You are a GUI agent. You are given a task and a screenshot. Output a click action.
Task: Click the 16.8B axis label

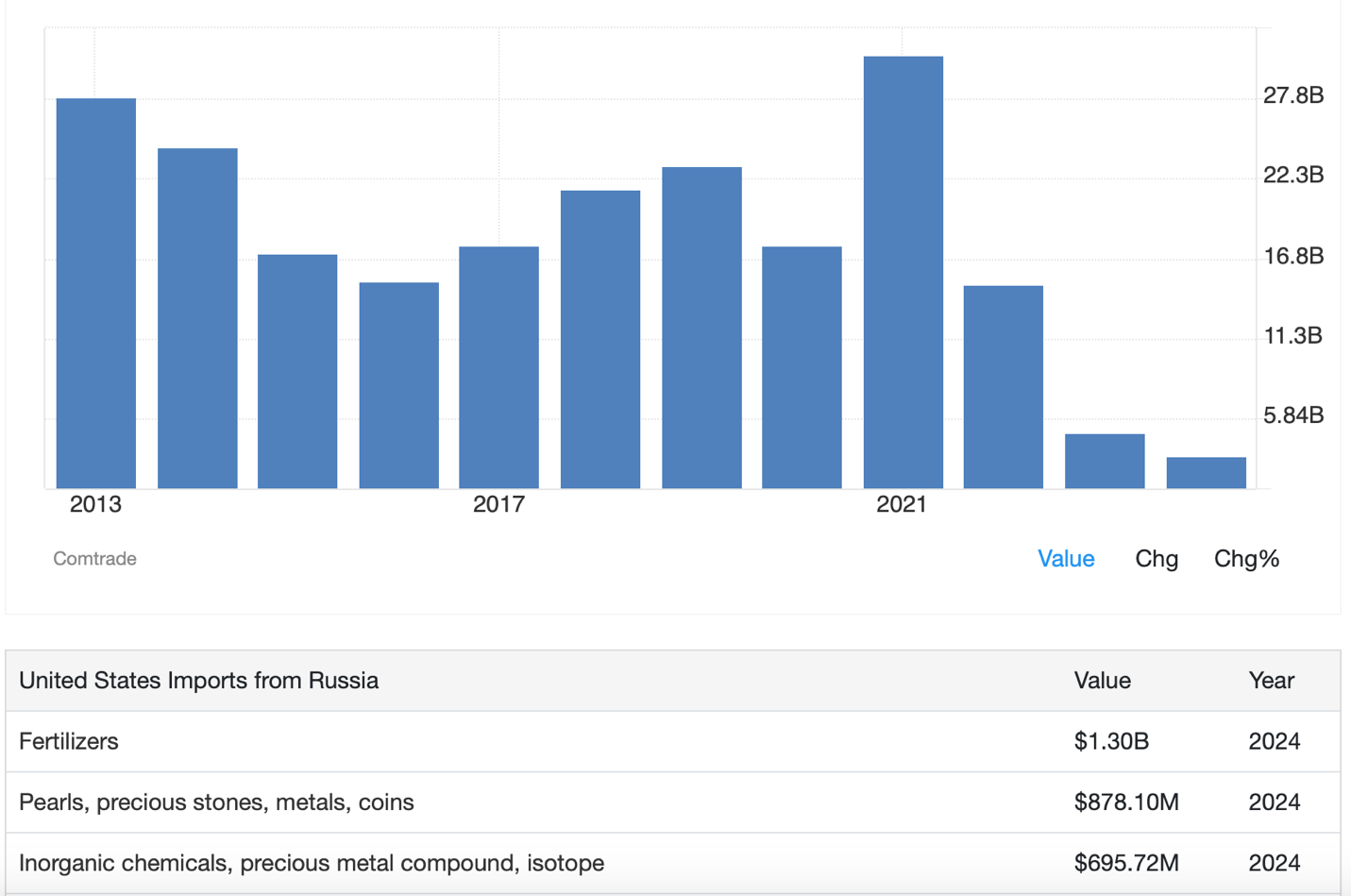pyautogui.click(x=1294, y=256)
